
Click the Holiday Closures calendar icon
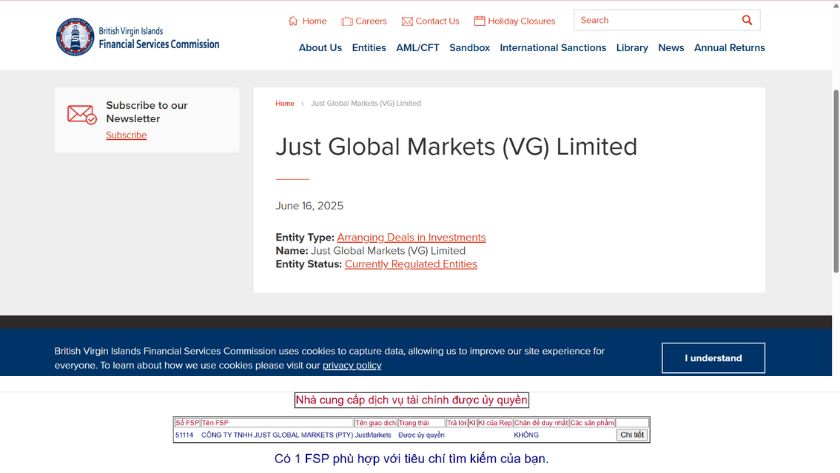coord(479,21)
